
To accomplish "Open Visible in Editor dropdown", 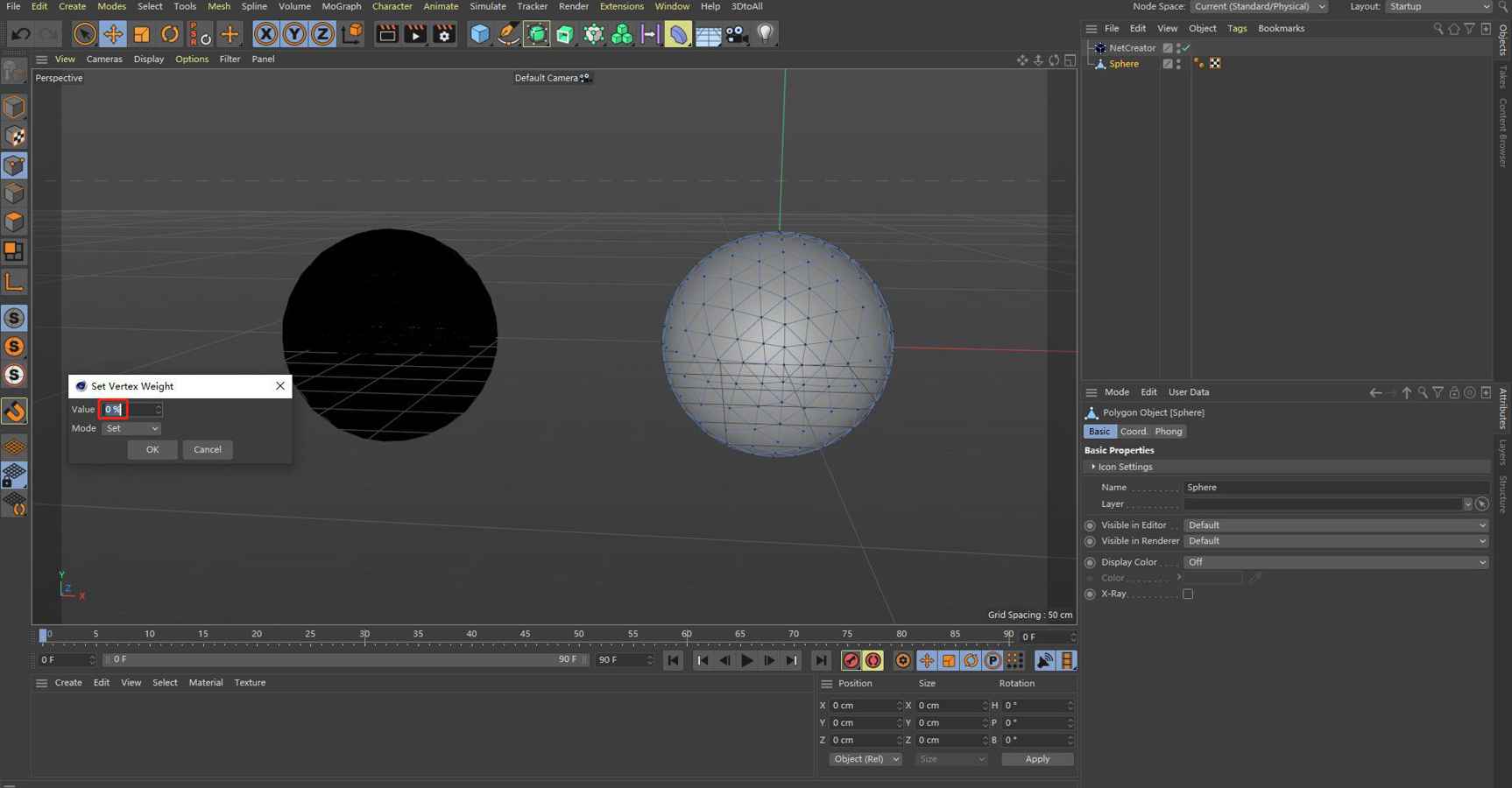I will pyautogui.click(x=1336, y=525).
